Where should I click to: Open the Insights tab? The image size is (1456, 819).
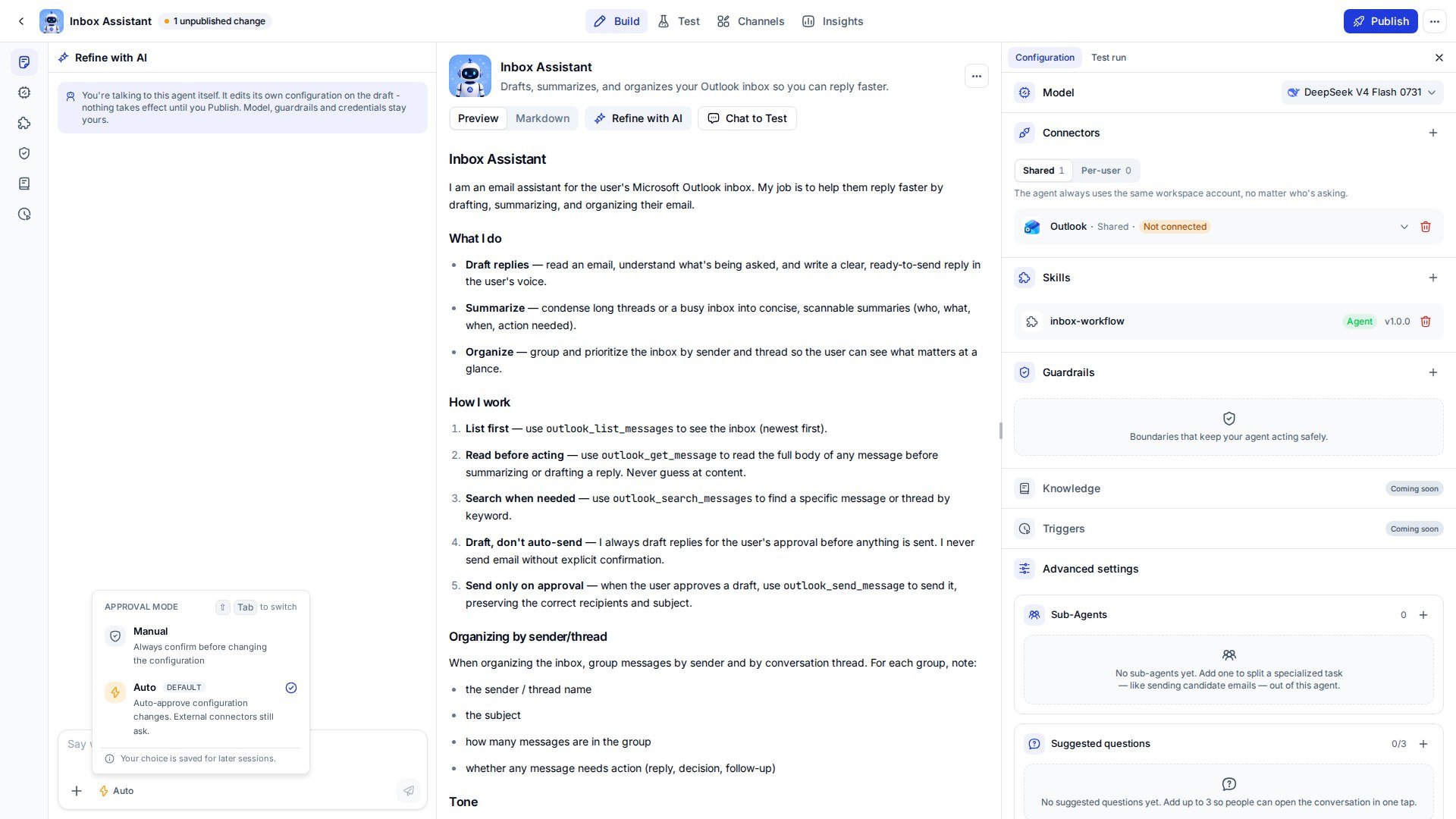tap(833, 21)
